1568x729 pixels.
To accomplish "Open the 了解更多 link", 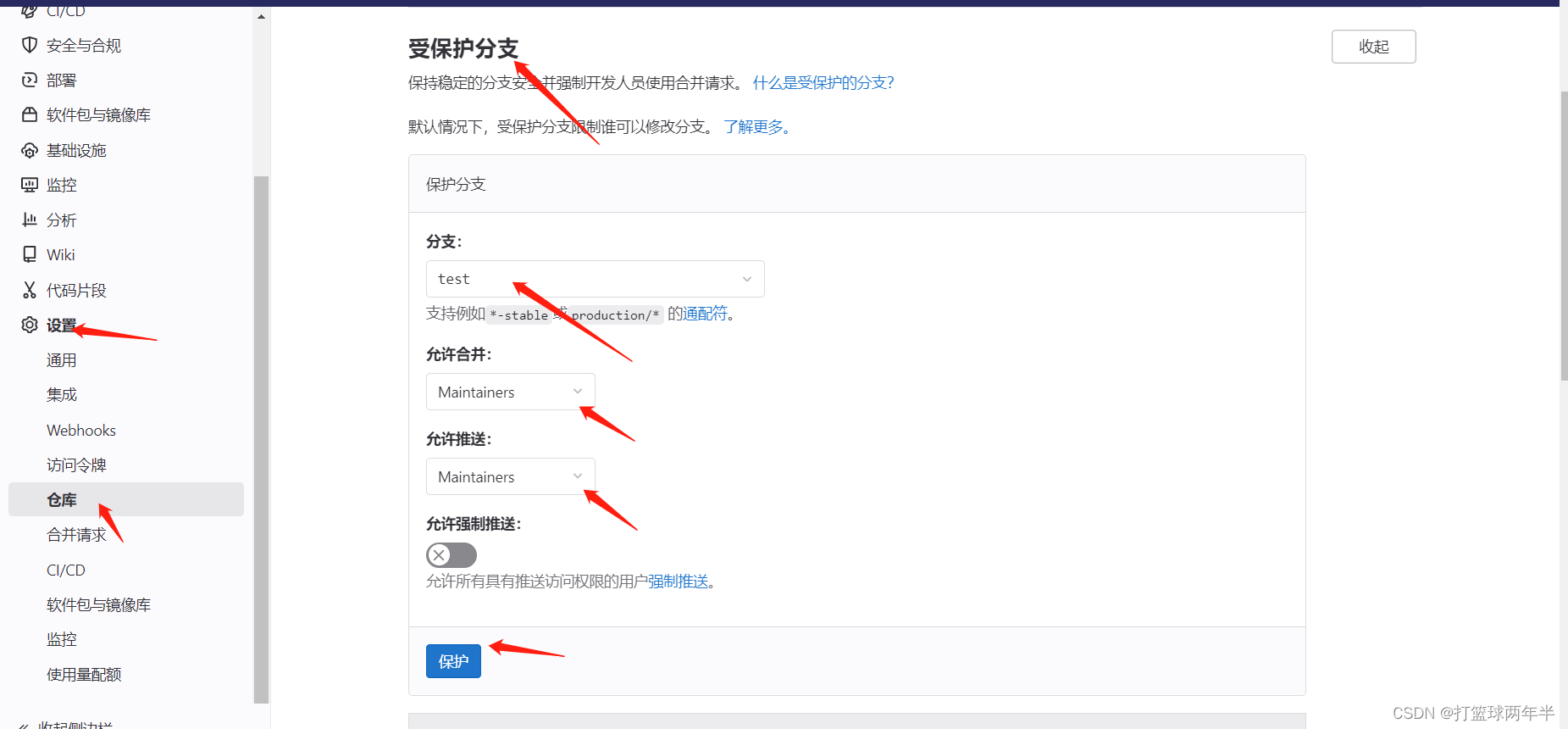I will pyautogui.click(x=756, y=126).
